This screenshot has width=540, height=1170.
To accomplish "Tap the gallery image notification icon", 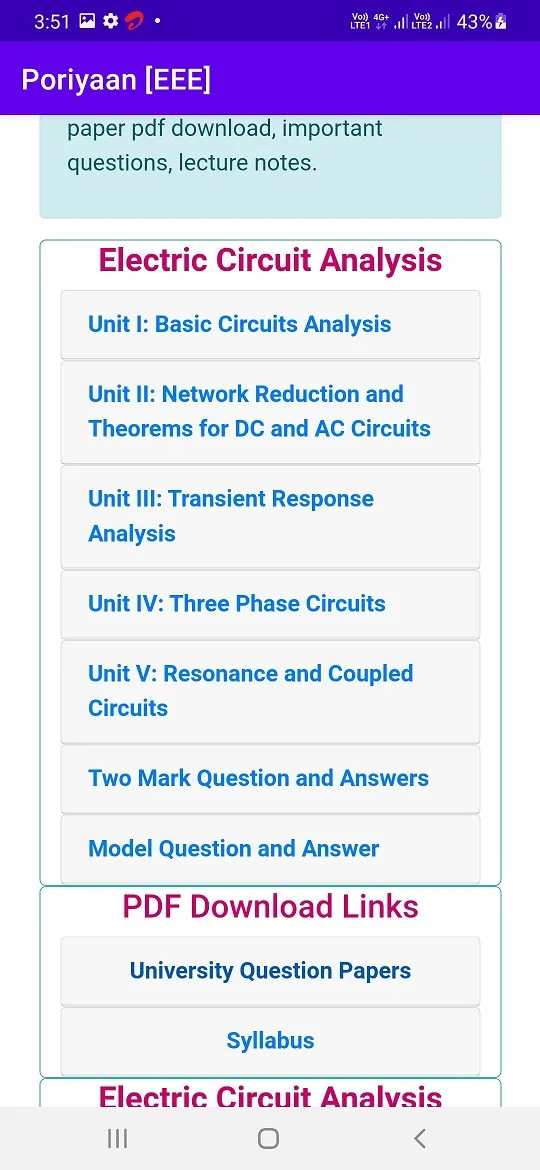I will pyautogui.click(x=87, y=22).
